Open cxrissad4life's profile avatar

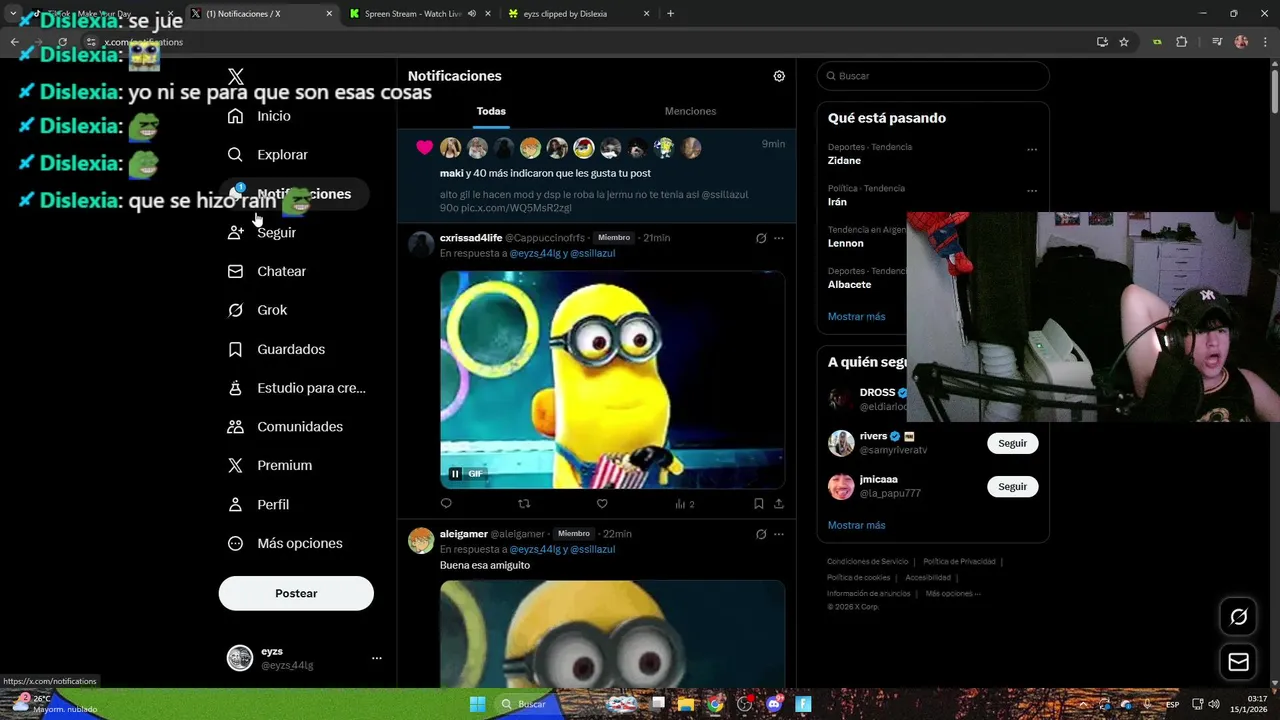coord(421,243)
